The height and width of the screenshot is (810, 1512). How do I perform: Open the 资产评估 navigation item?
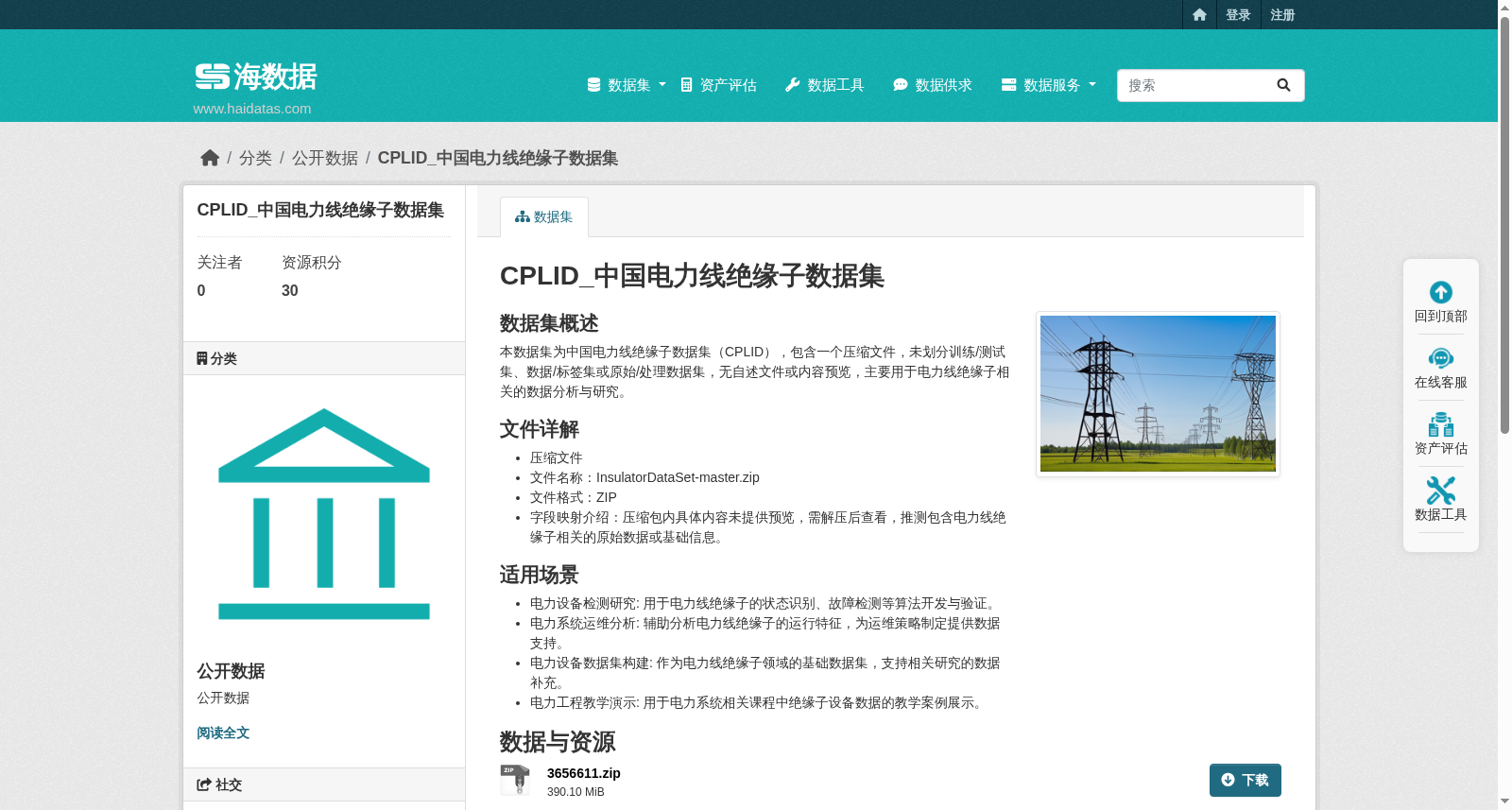coord(718,85)
